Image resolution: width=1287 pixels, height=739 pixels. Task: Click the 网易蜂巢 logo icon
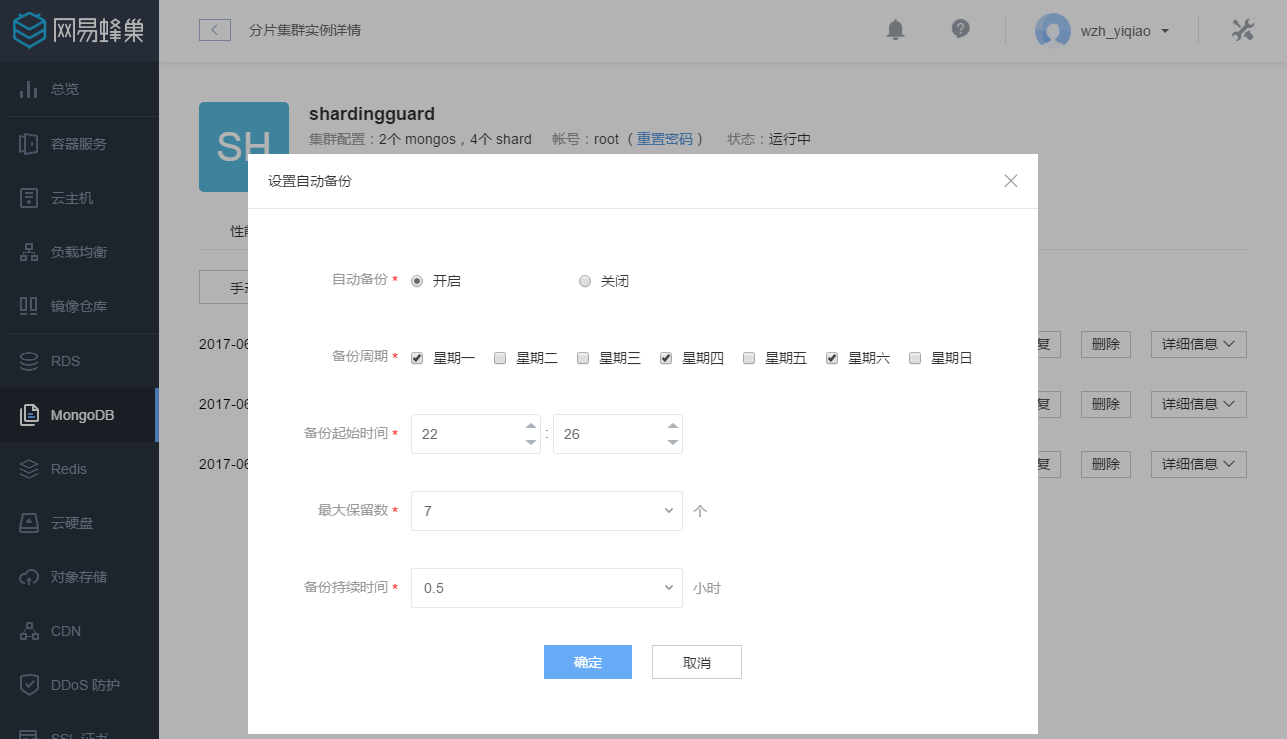coord(30,30)
